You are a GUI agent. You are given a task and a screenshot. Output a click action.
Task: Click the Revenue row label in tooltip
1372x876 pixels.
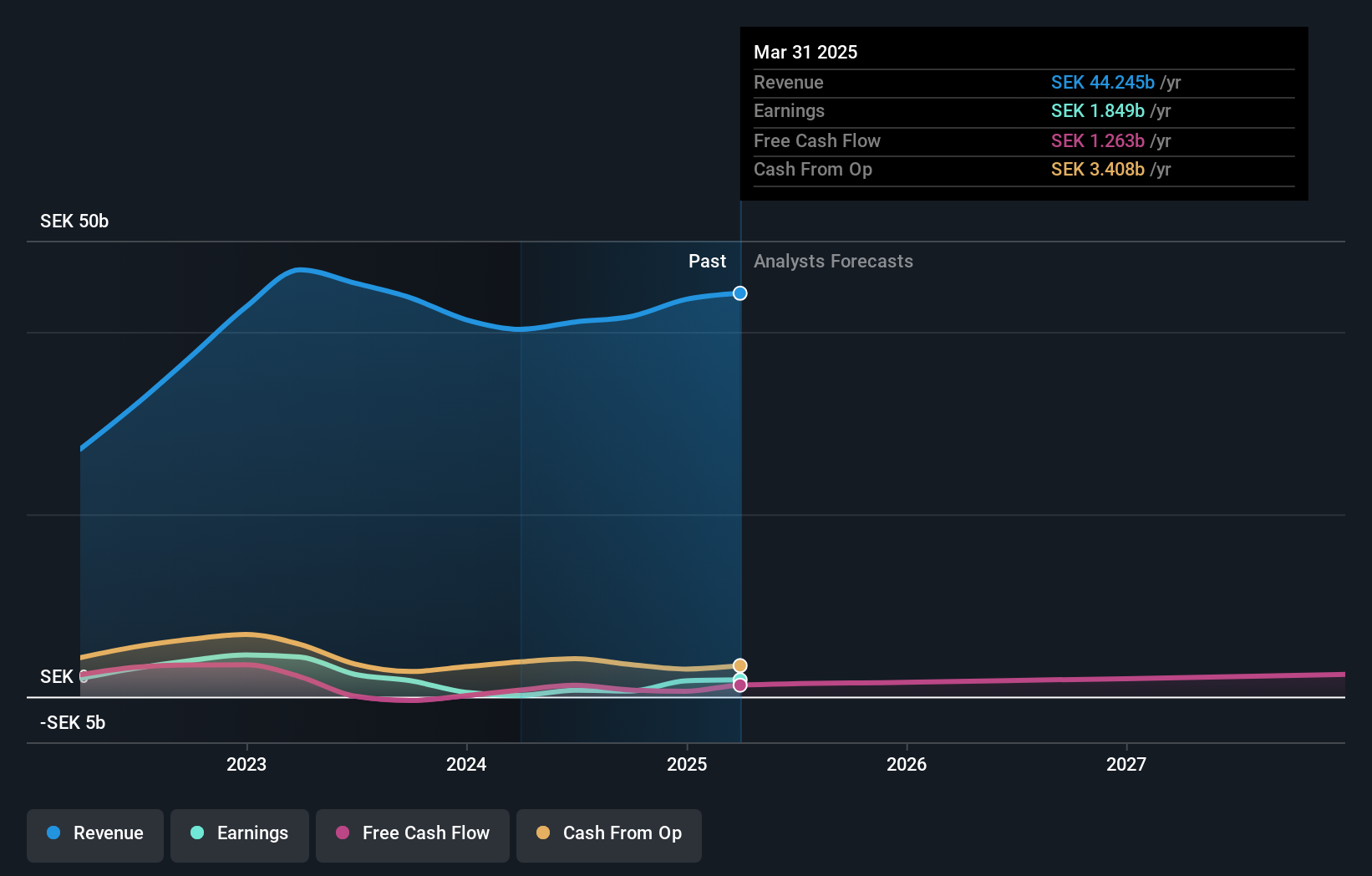pos(789,83)
